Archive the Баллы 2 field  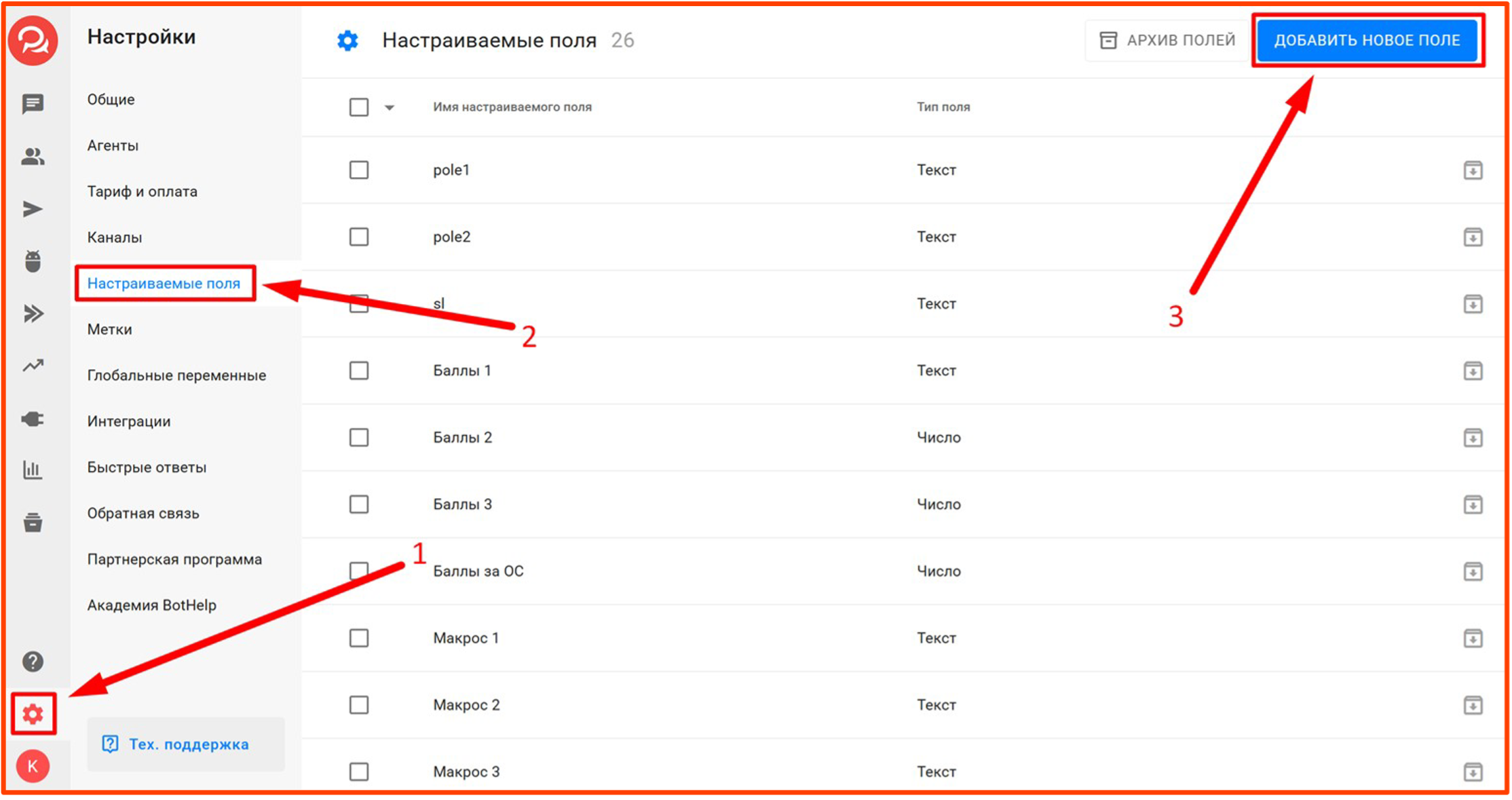pos(1473,438)
